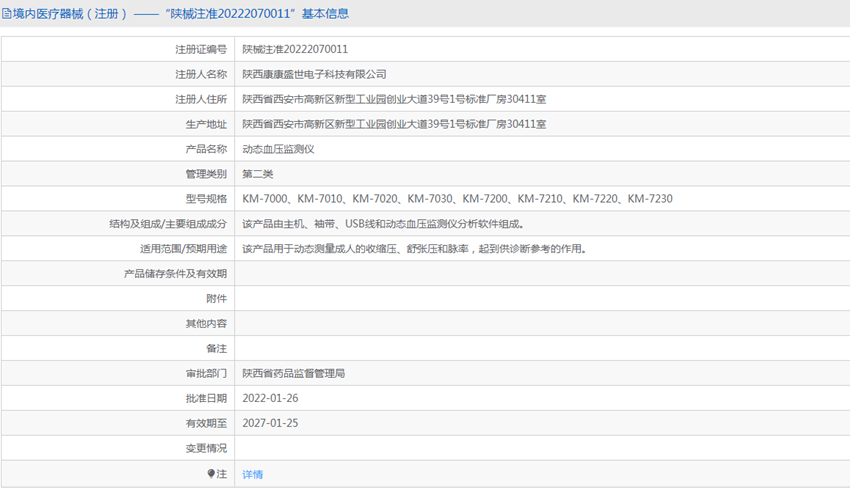Click approval date 2022-01-26
This screenshot has width=850, height=489.
[x=270, y=398]
